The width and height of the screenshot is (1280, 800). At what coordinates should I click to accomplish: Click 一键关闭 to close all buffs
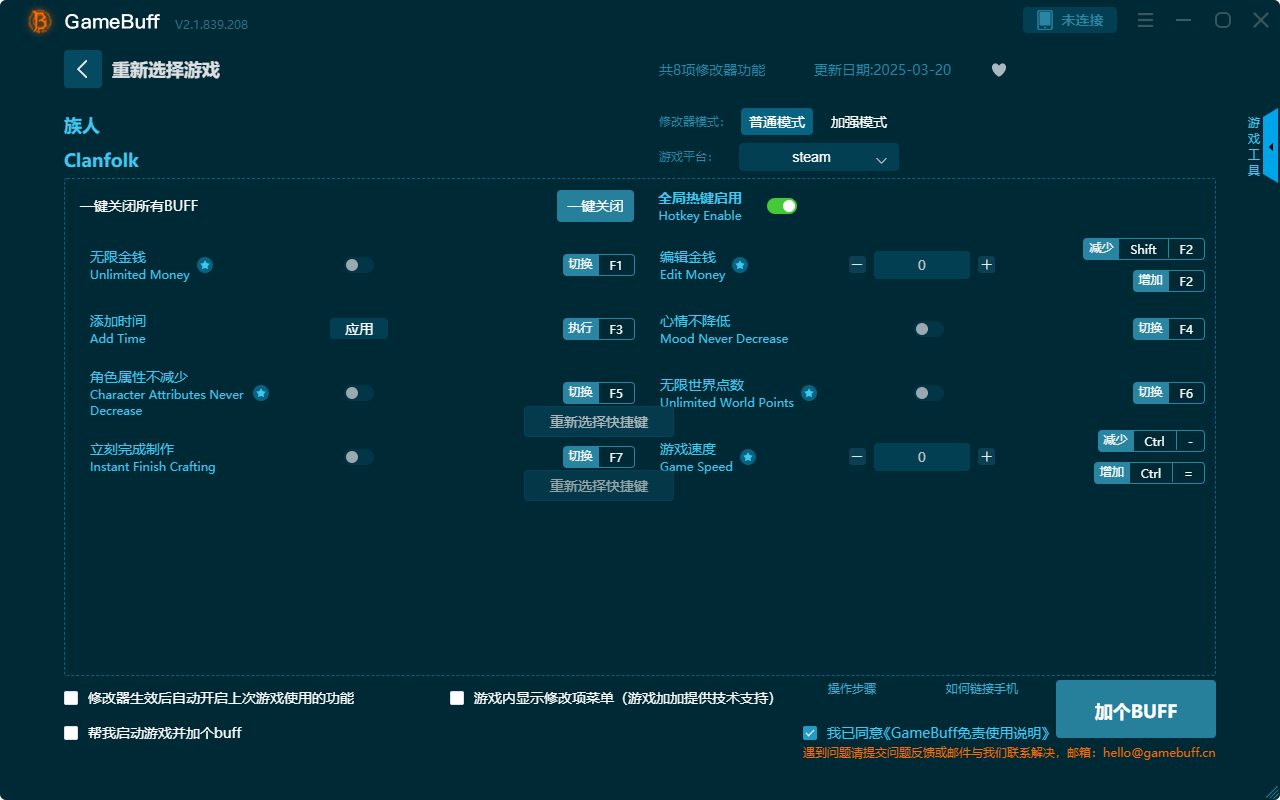(595, 205)
